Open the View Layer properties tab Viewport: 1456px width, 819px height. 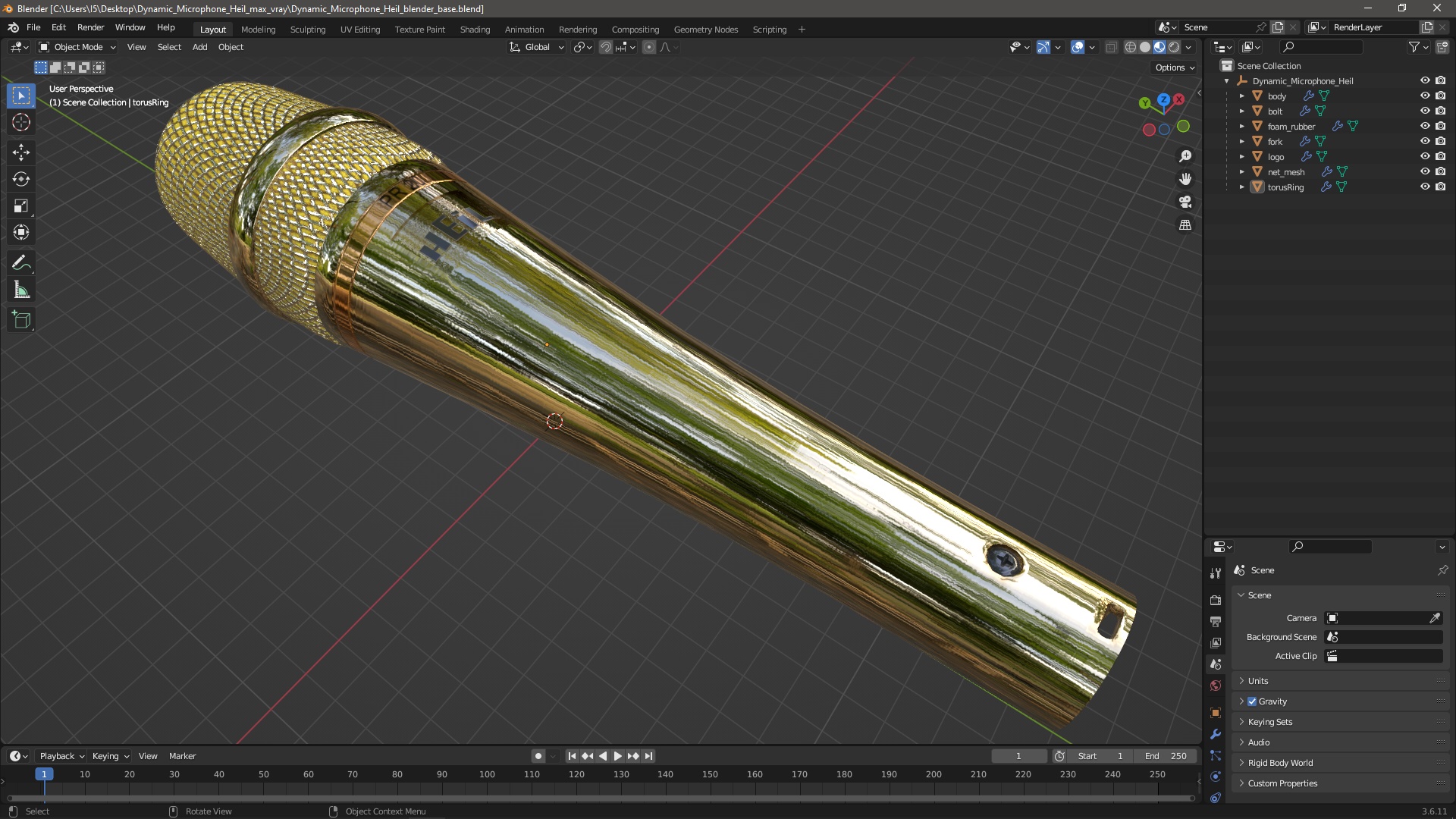(1216, 642)
